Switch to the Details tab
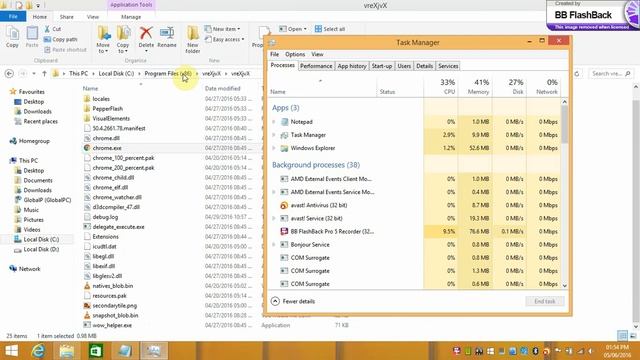 pos(424,66)
